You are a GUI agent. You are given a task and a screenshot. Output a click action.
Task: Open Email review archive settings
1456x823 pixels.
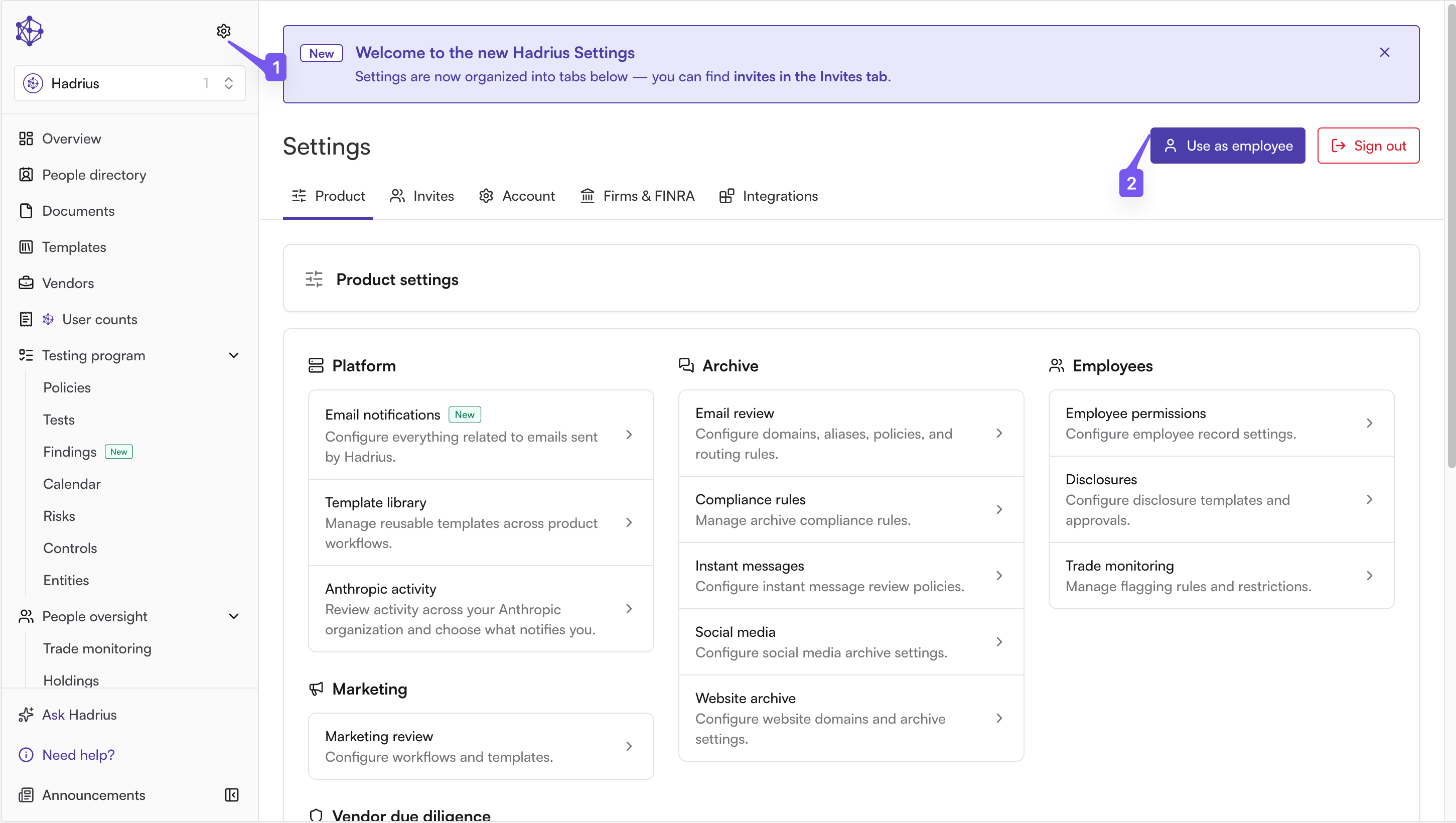[851, 434]
